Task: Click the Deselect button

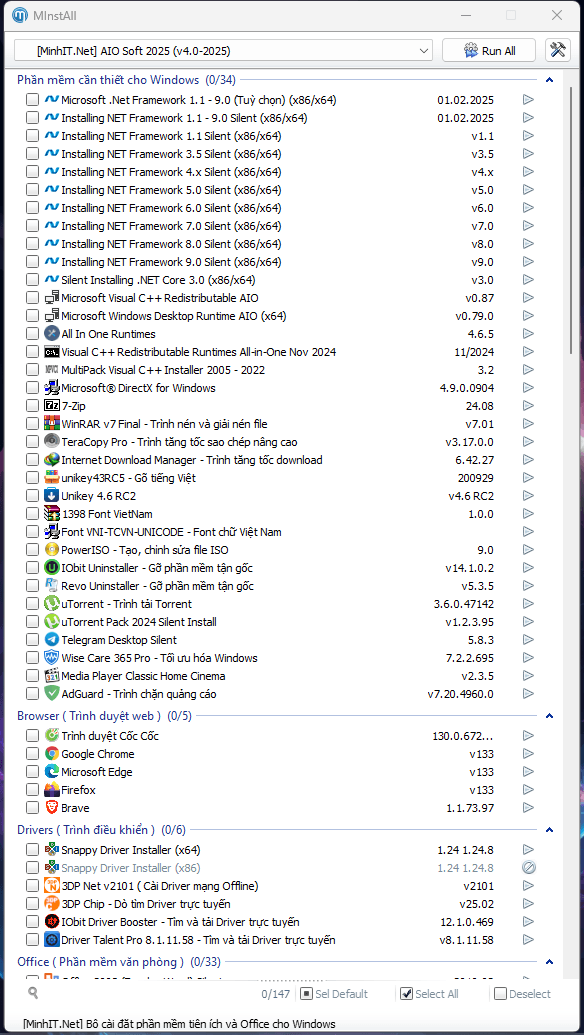Action: pyautogui.click(x=523, y=993)
